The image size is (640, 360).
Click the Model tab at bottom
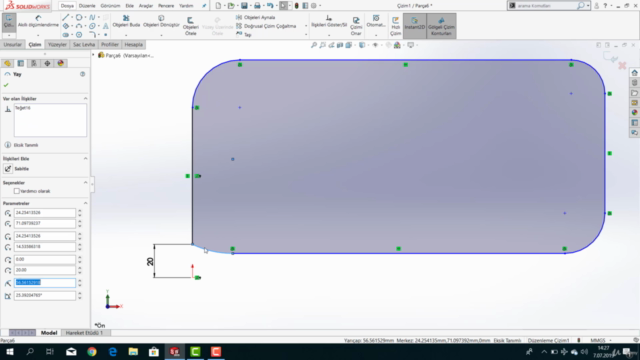click(49, 333)
